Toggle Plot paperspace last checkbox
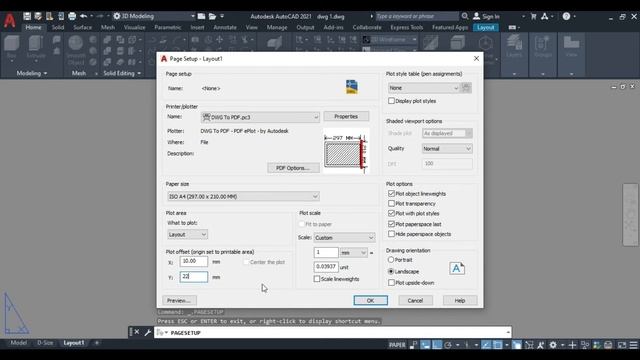640x360 pixels. click(391, 224)
